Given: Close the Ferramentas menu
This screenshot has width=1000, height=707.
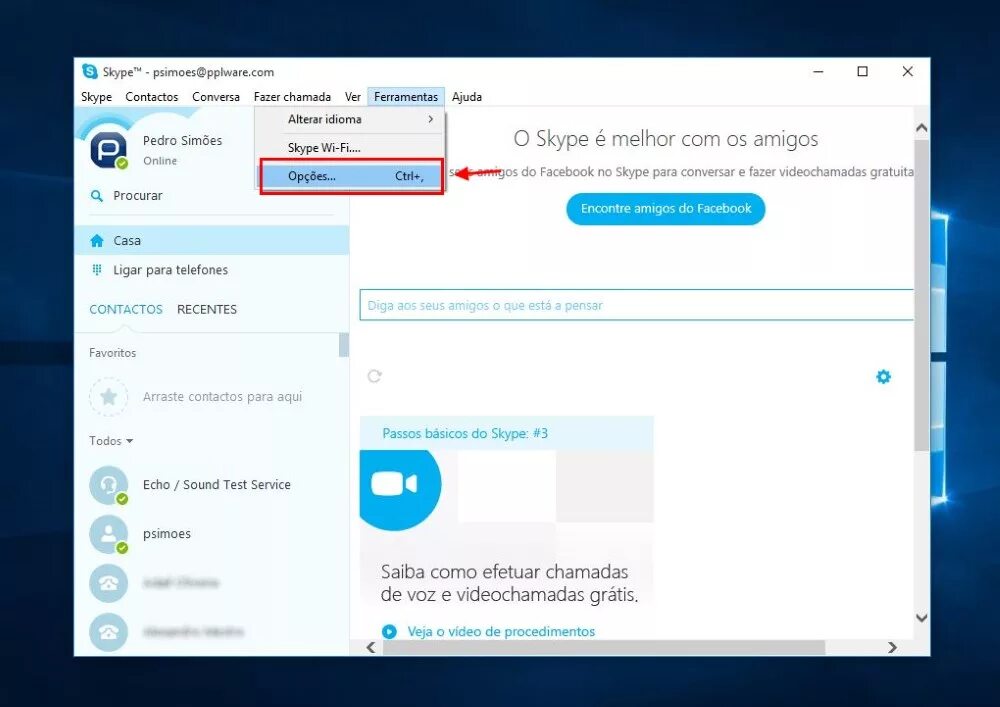Looking at the screenshot, I should [406, 97].
